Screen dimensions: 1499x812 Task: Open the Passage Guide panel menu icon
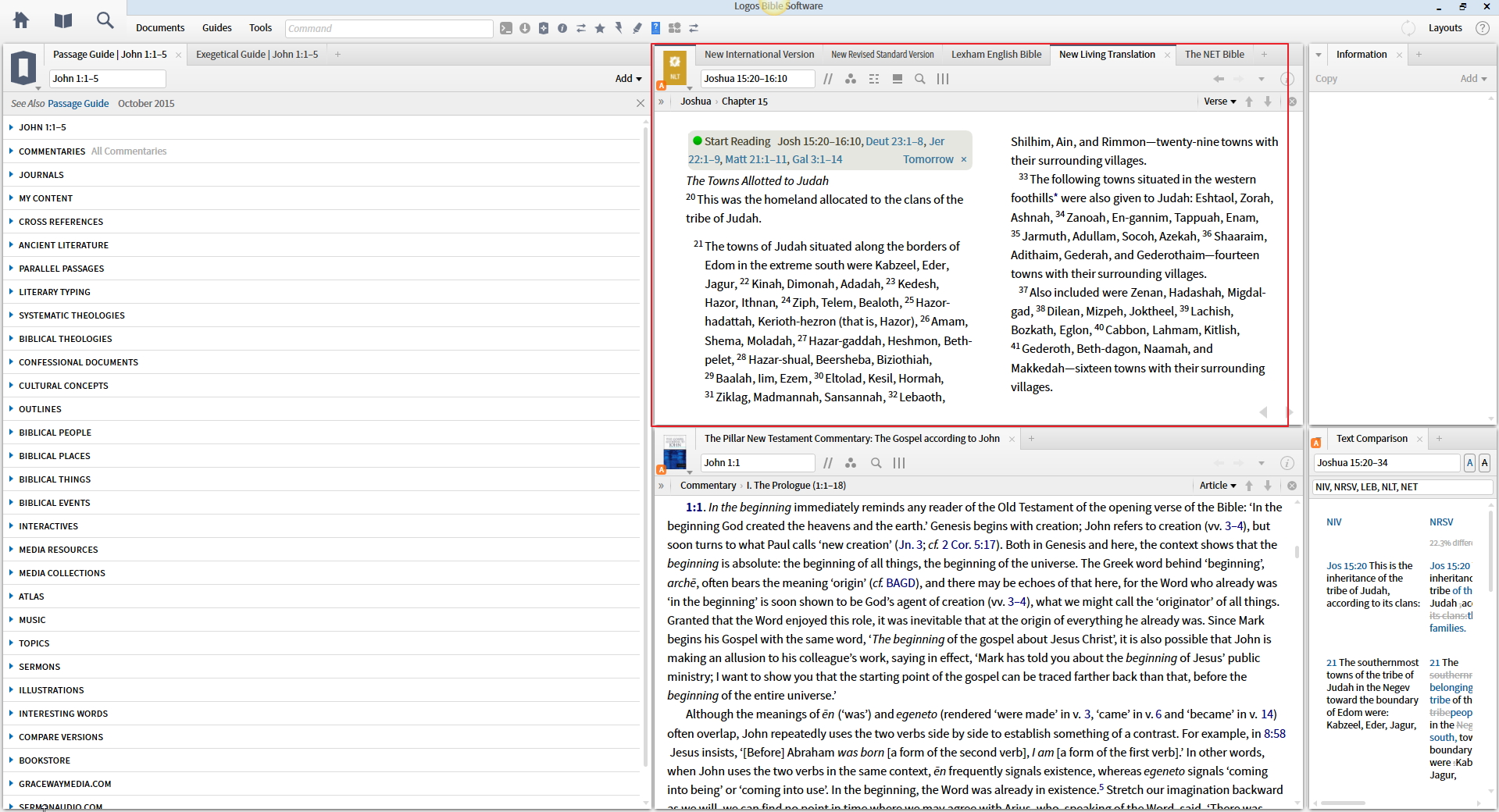23,68
